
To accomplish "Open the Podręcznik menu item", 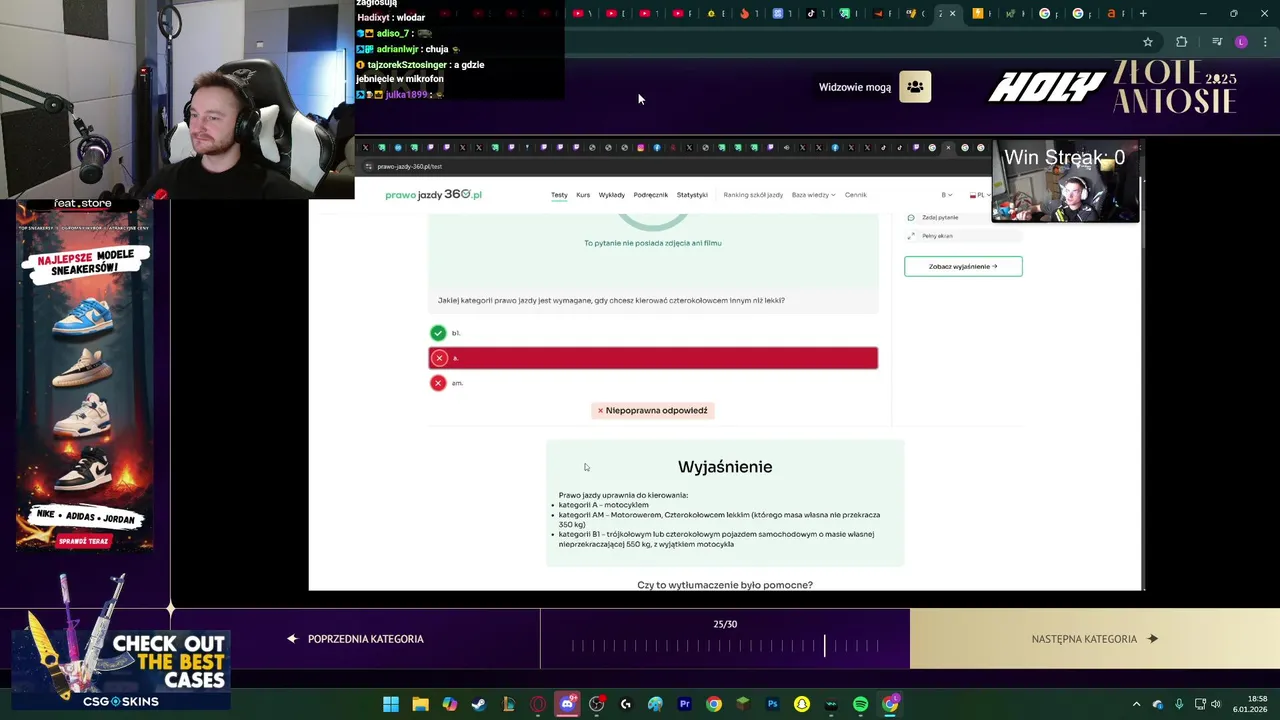I will pyautogui.click(x=651, y=195).
